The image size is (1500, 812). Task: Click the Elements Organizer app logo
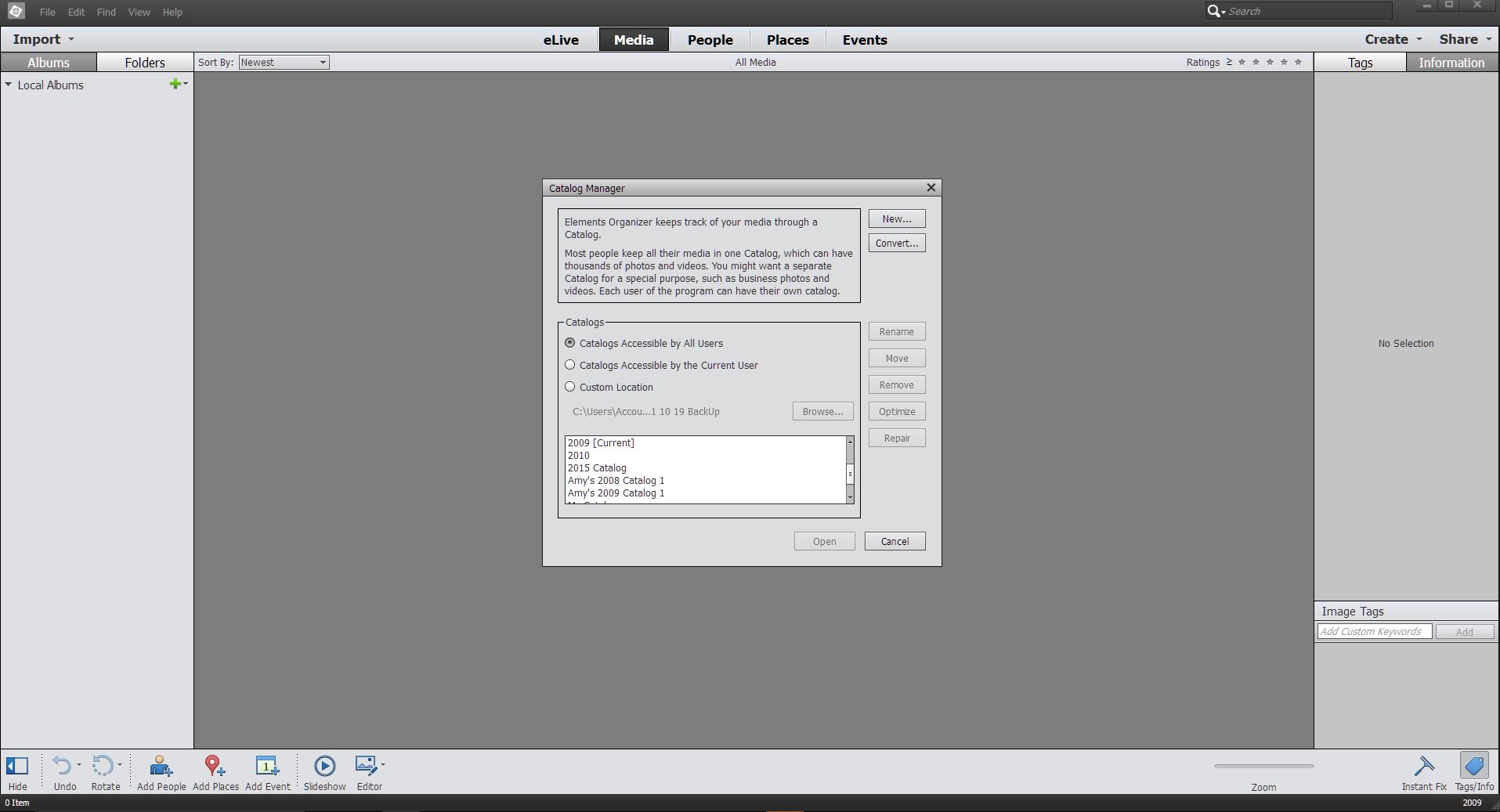tap(16, 11)
